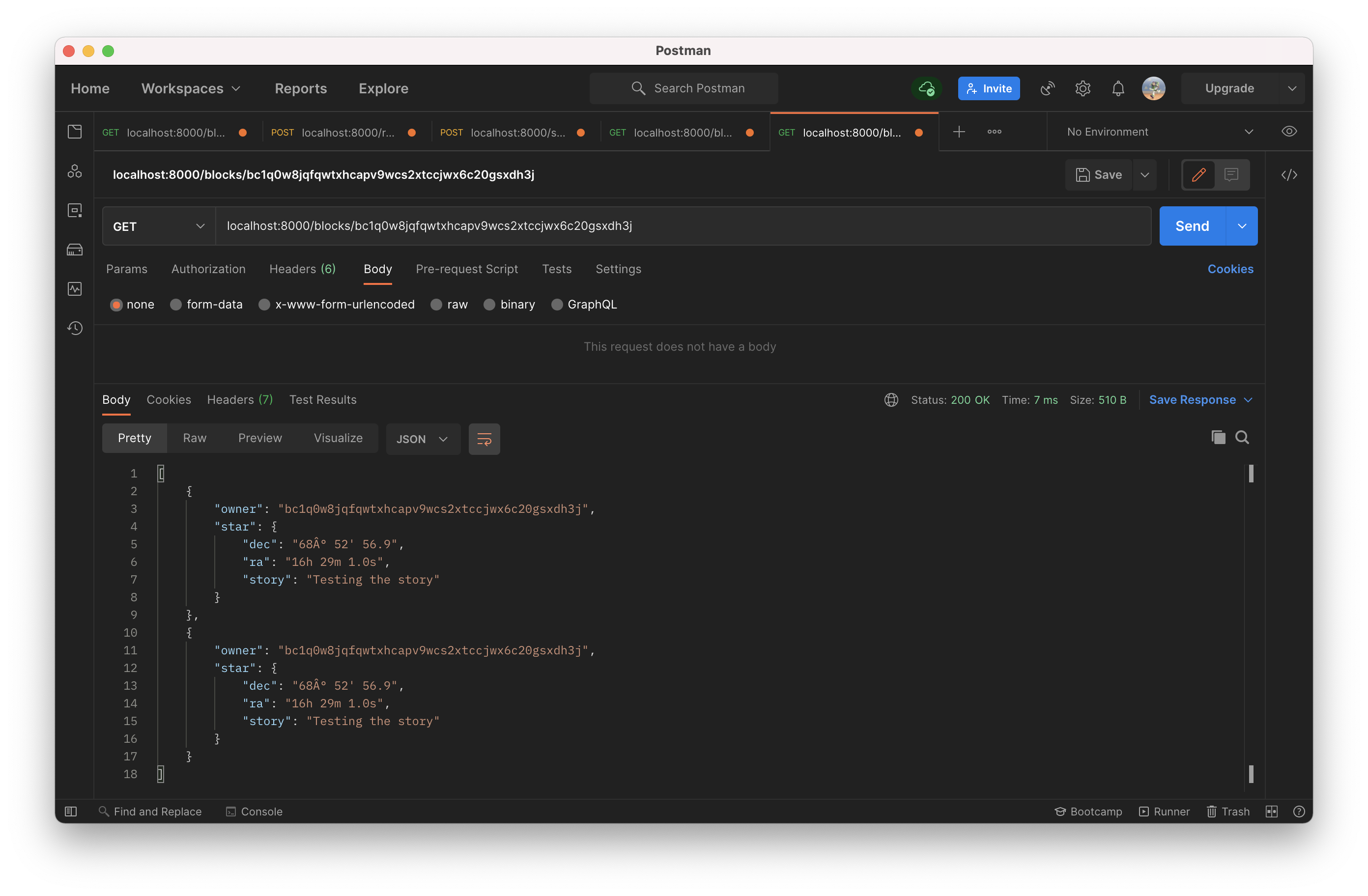Click the Send button
1368x896 pixels.
click(1192, 225)
